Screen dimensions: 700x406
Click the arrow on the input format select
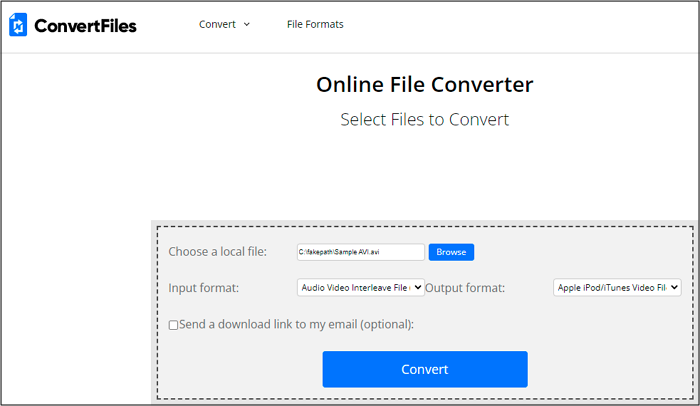pos(418,288)
